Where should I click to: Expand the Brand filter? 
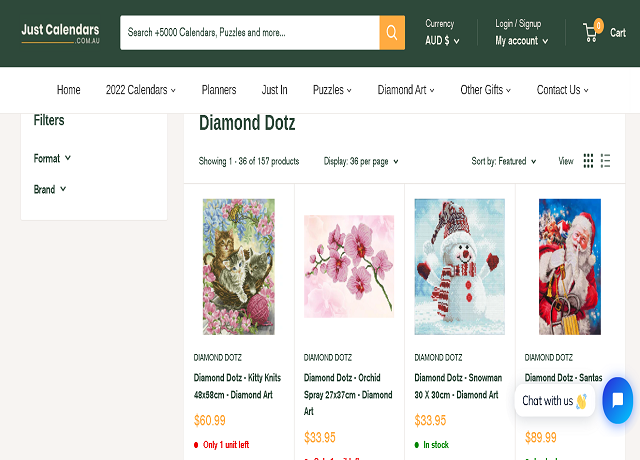point(50,189)
